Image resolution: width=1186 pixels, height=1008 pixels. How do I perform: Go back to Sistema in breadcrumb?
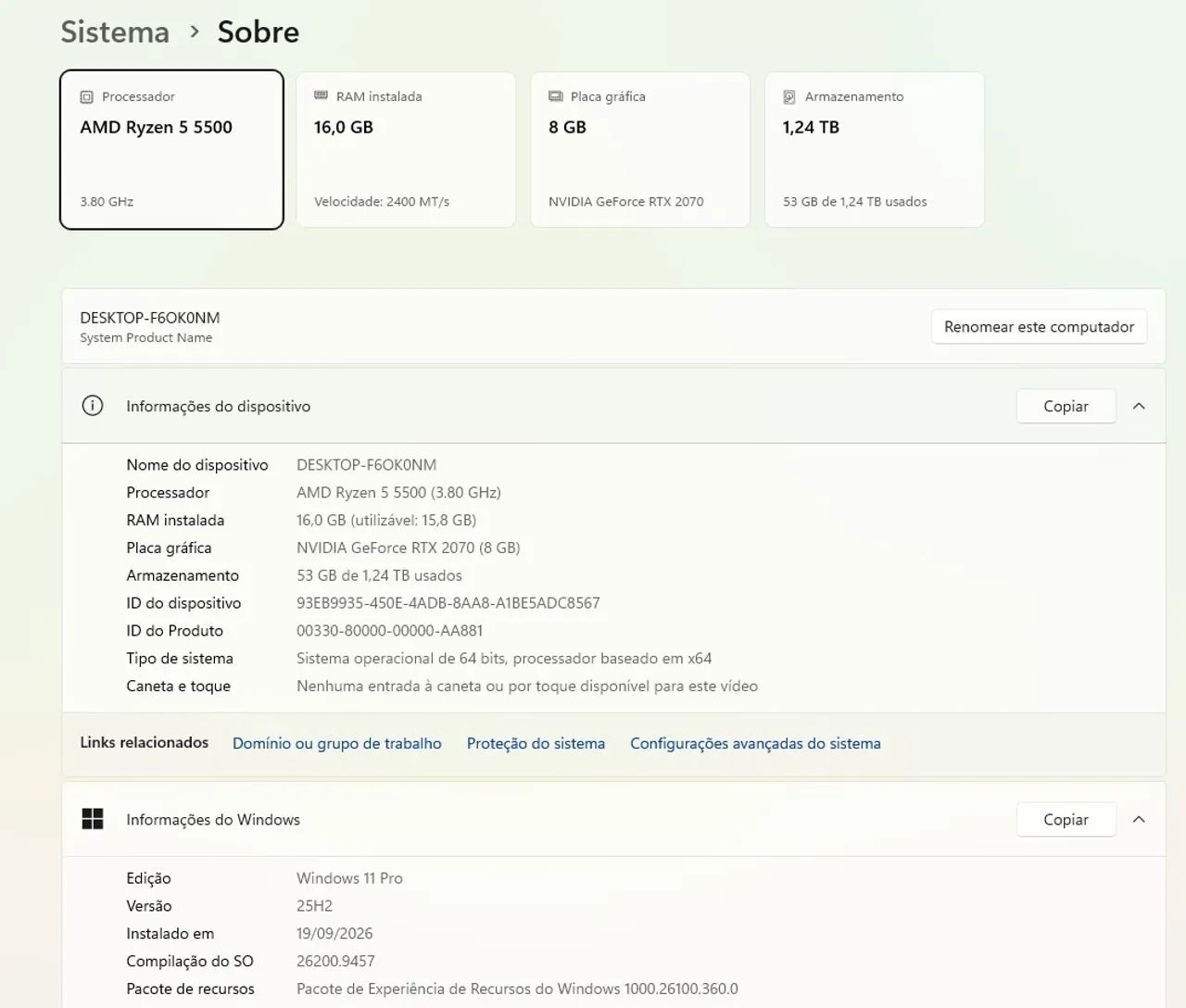click(115, 31)
